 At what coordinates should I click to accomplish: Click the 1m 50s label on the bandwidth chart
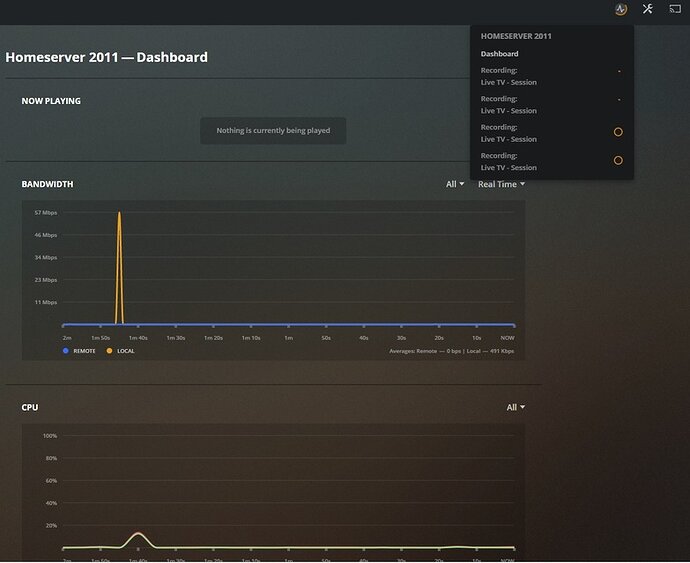coord(100,338)
